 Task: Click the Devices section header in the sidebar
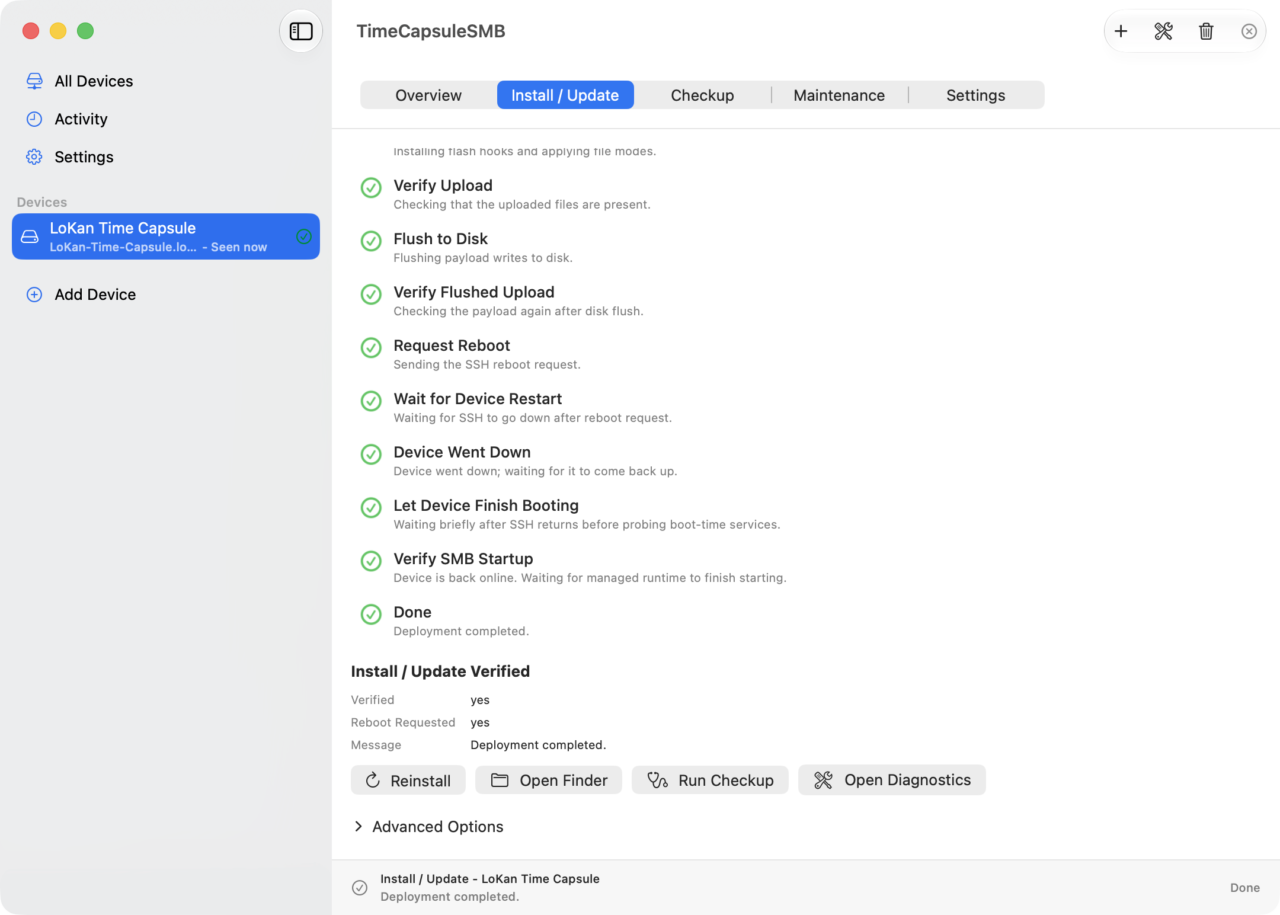42,202
